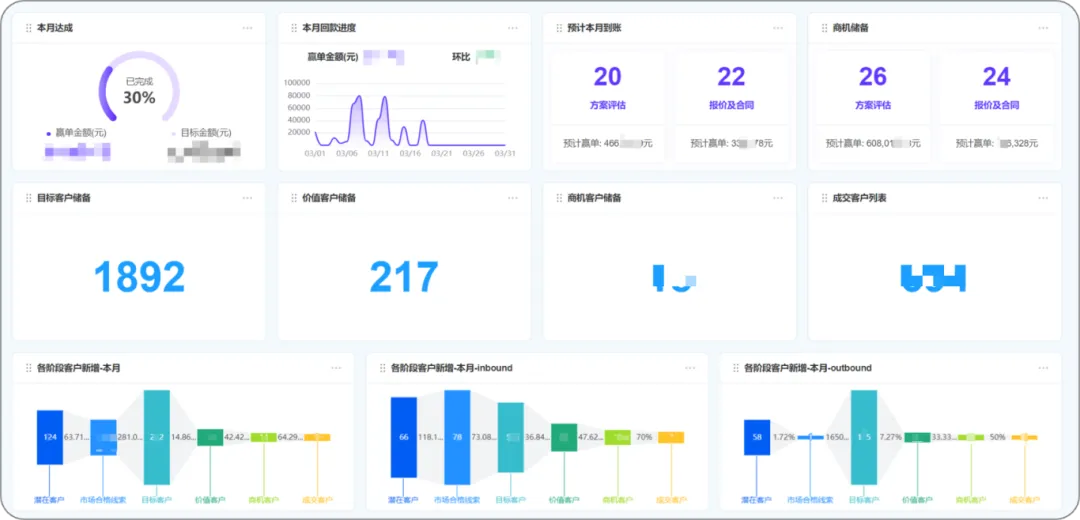Image resolution: width=1080 pixels, height=520 pixels.
Task: Toggle the 目标金额(元) legend in 本月达成
Action: (x=200, y=132)
